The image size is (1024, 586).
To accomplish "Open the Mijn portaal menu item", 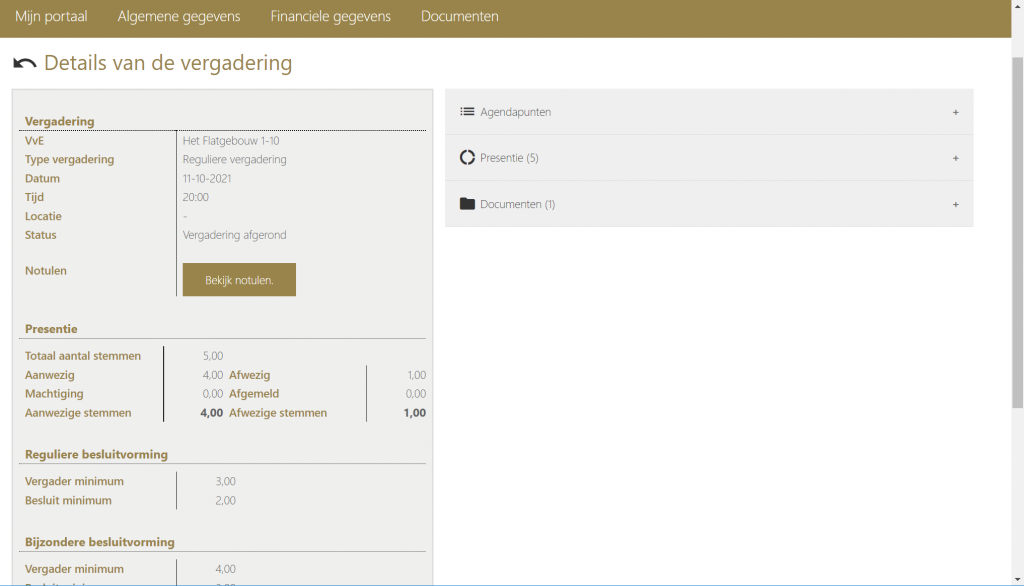I will pyautogui.click(x=51, y=17).
